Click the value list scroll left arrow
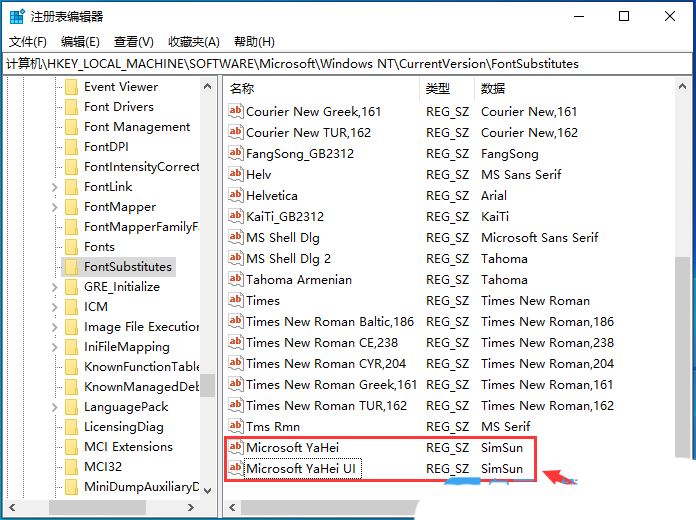696x520 pixels. tap(232, 507)
